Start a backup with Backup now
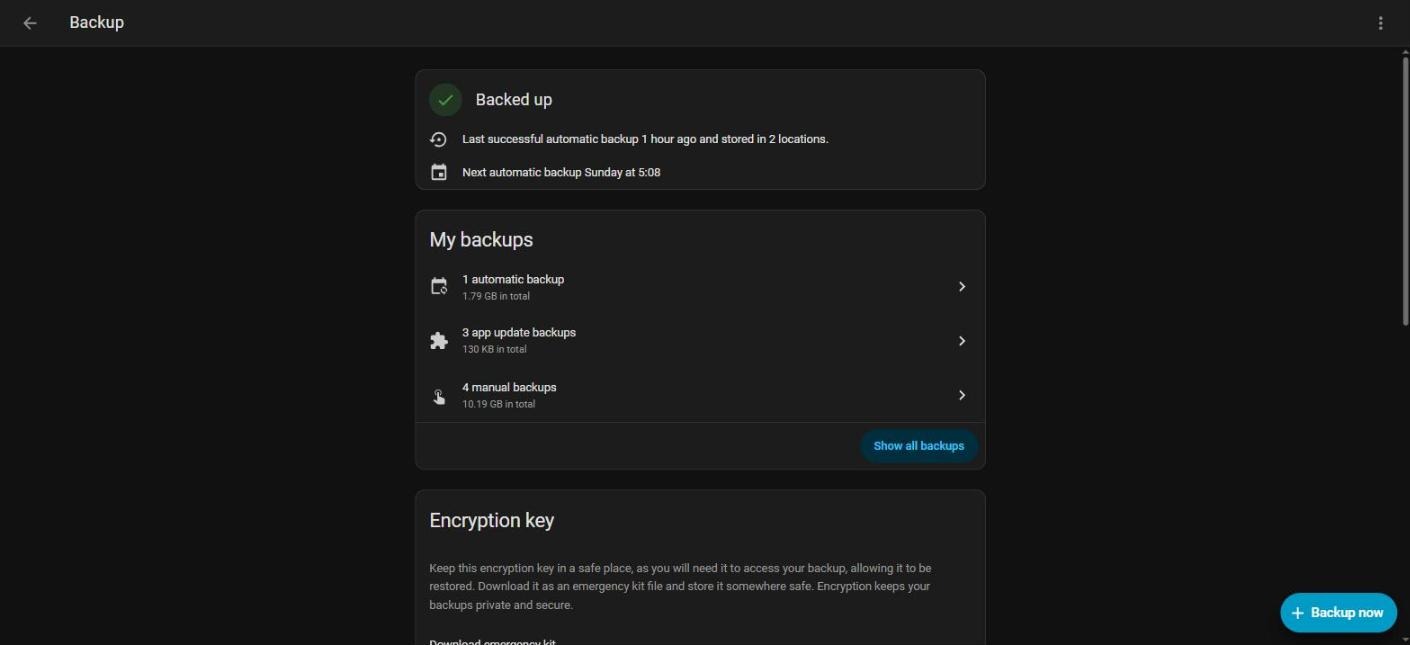This screenshot has height=645, width=1410. (x=1338, y=613)
